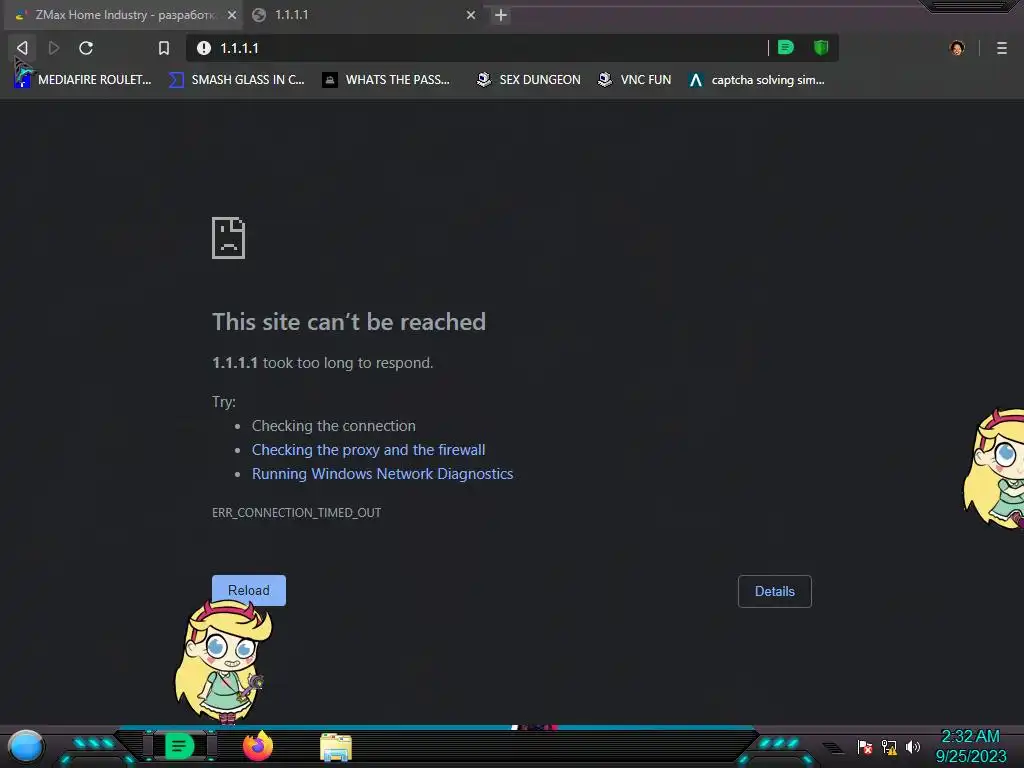Close the 1.1.1.1 tab

(471, 14)
